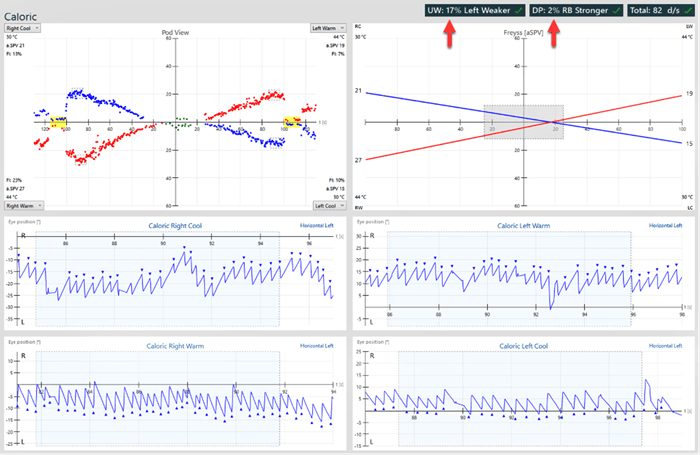Screen dimensions: 700x455
Task: Click the Total: 82 d/s indicator
Action: (656, 9)
